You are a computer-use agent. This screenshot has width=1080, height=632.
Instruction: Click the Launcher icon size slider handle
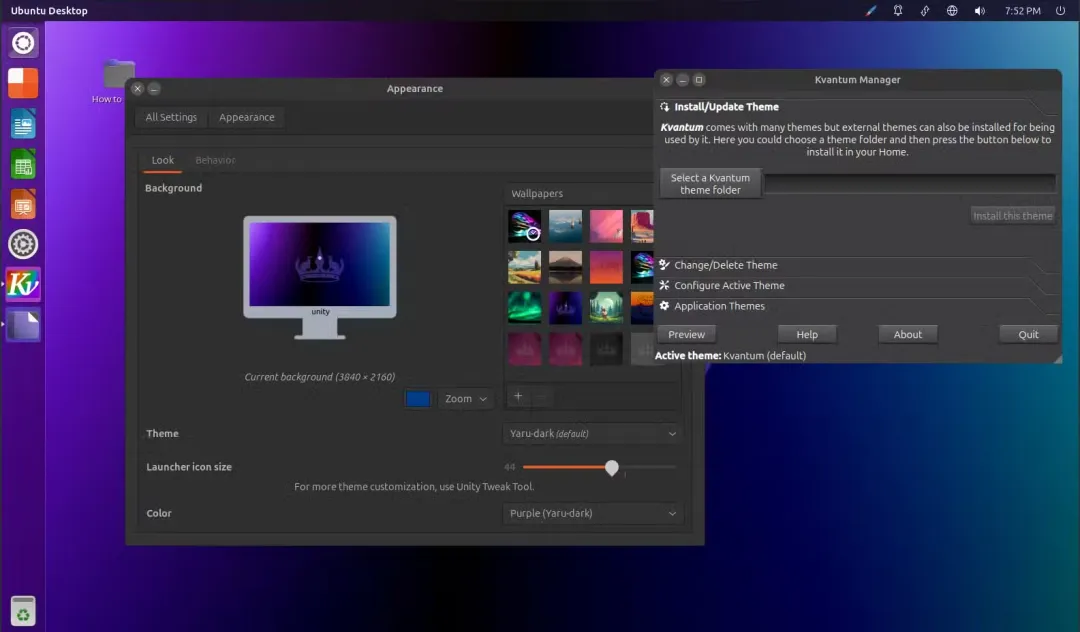pyautogui.click(x=612, y=468)
